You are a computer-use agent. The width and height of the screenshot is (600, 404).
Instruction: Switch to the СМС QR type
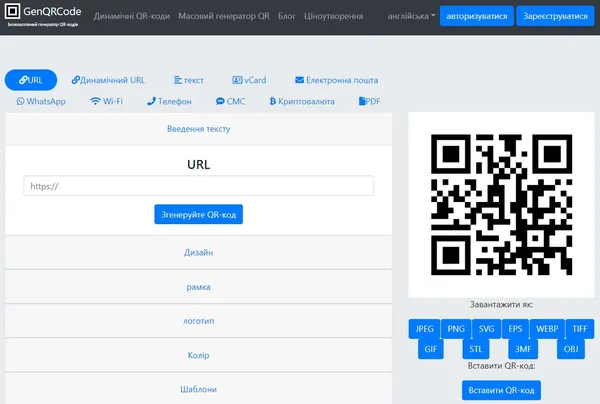tap(230, 101)
